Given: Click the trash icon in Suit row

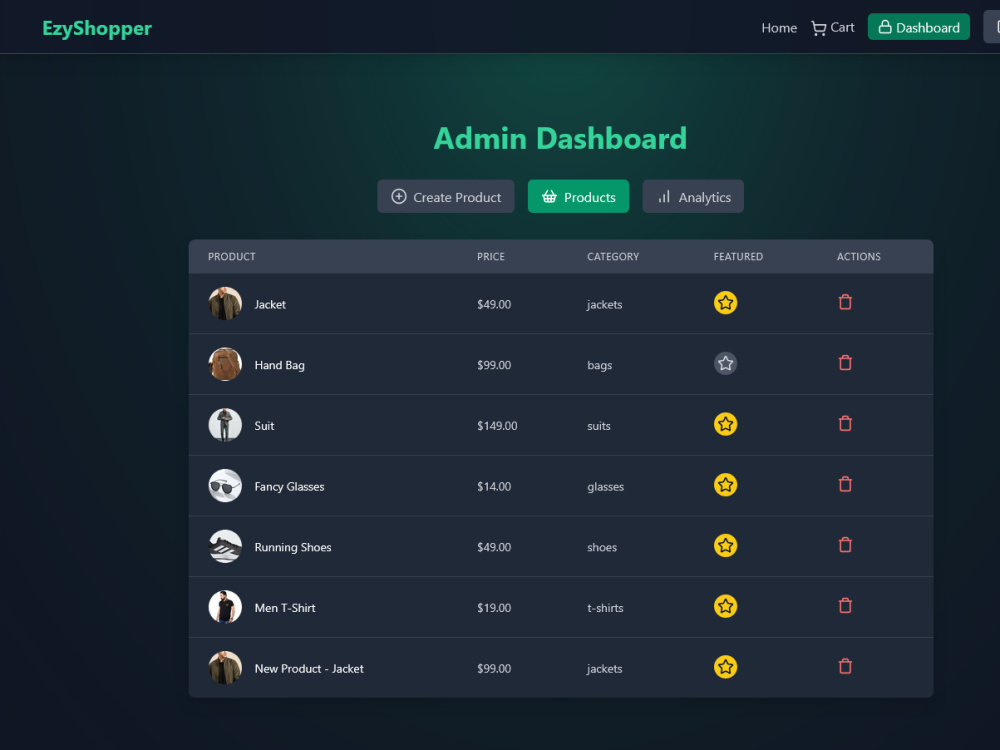Looking at the screenshot, I should pyautogui.click(x=845, y=423).
